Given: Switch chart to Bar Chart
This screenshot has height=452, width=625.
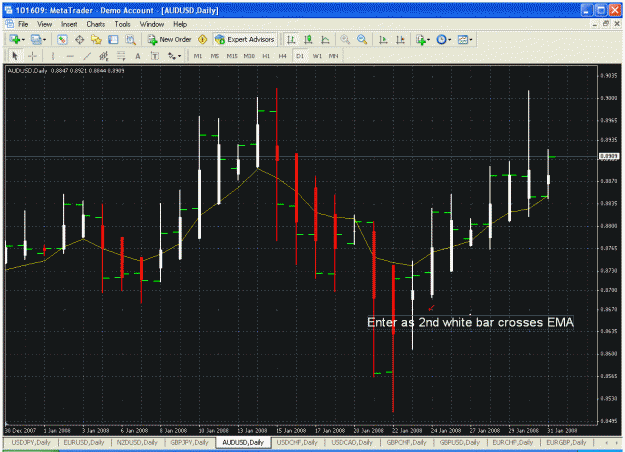Looking at the screenshot, I should [291, 39].
